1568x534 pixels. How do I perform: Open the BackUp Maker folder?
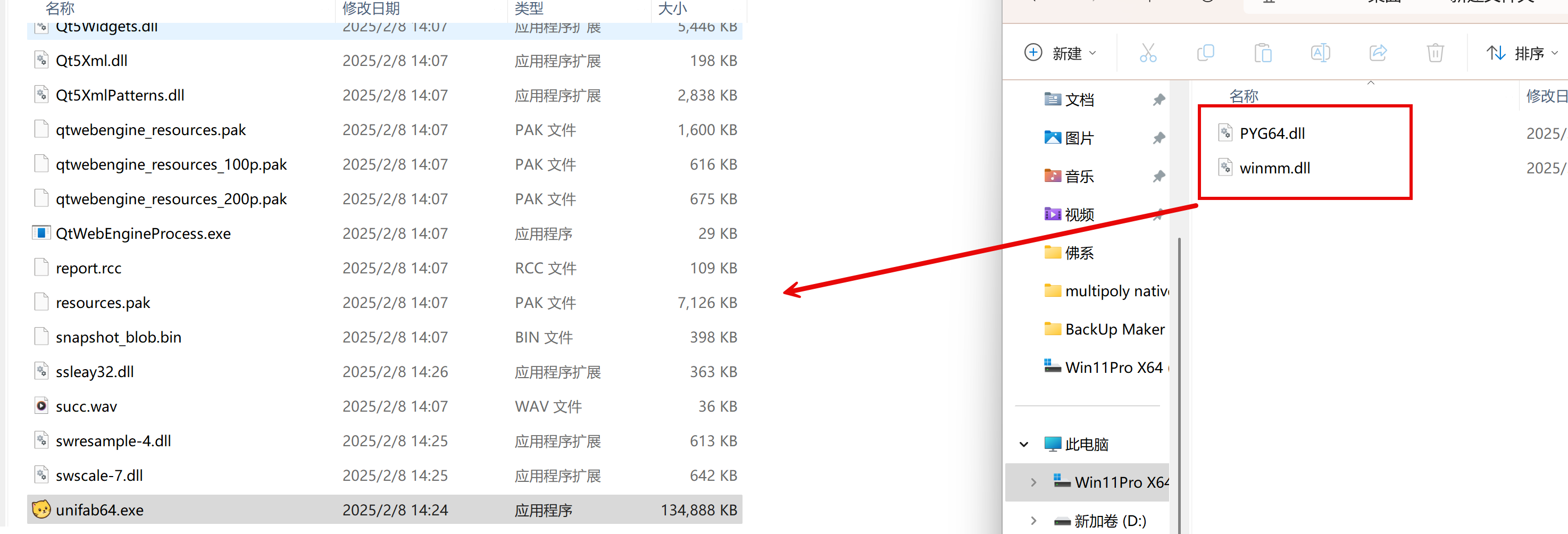tap(1114, 329)
